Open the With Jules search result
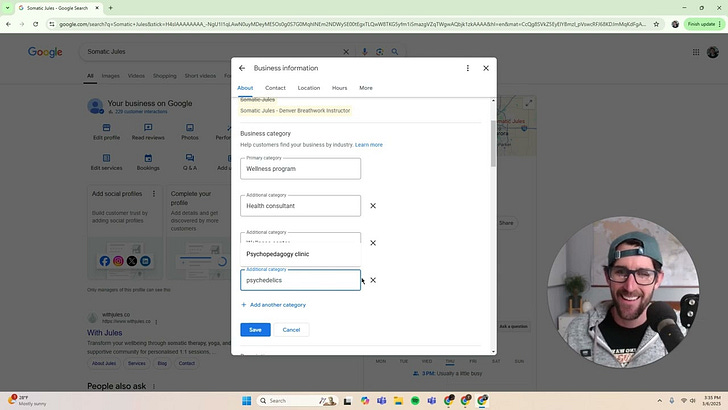The height and width of the screenshot is (410, 728). [x=104, y=333]
